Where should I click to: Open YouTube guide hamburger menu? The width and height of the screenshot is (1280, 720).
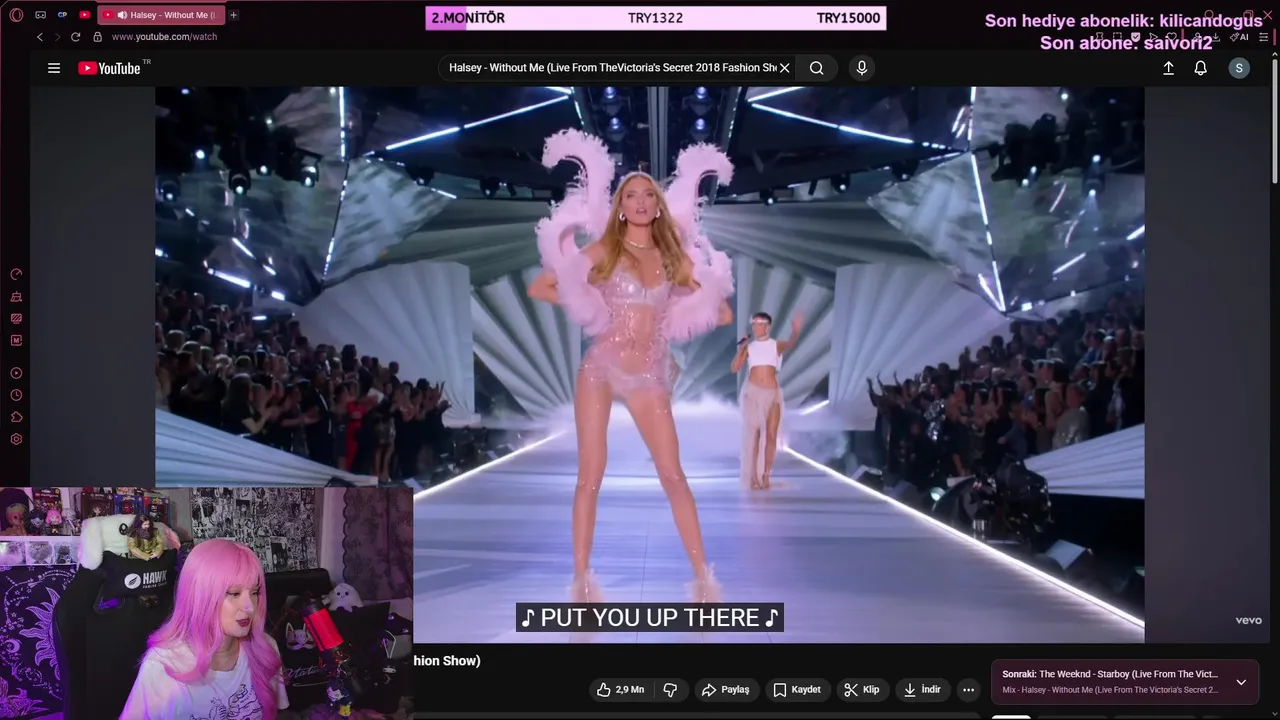coord(54,68)
